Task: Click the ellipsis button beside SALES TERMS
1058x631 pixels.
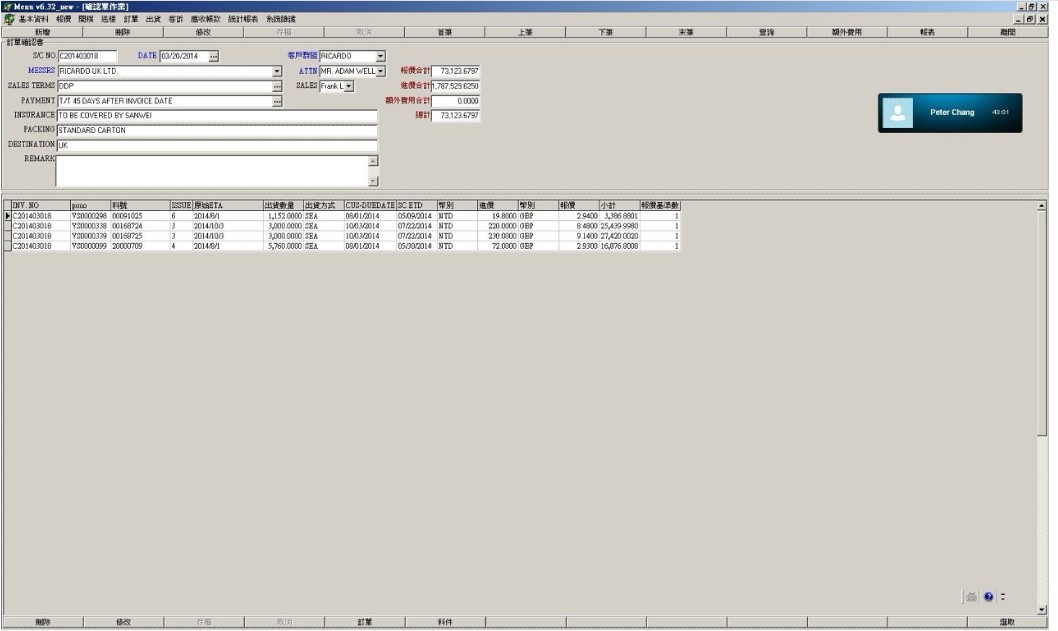Action: pyautogui.click(x=277, y=86)
